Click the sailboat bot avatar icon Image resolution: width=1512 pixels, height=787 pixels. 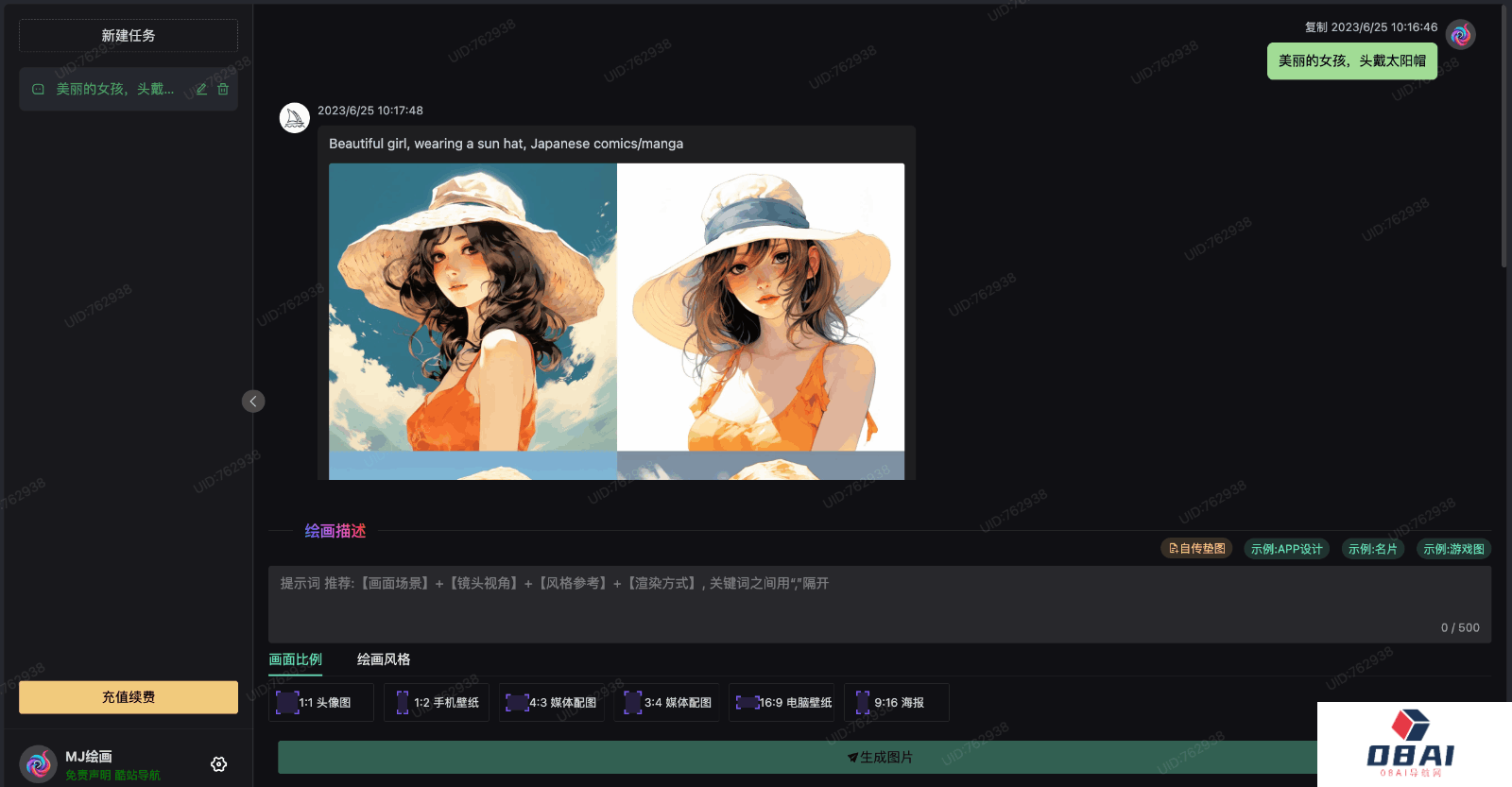point(295,118)
